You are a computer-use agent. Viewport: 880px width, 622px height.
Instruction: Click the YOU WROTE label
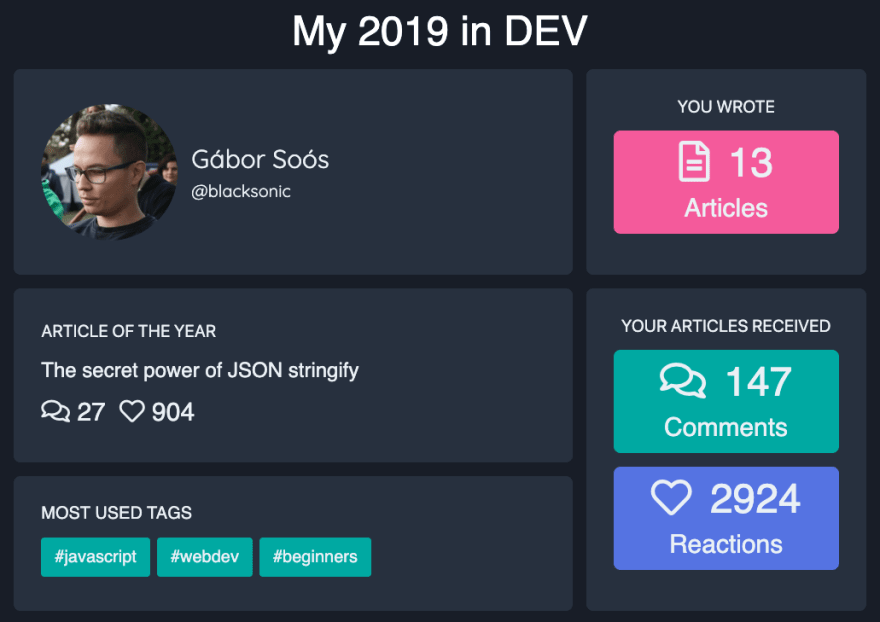tap(726, 107)
